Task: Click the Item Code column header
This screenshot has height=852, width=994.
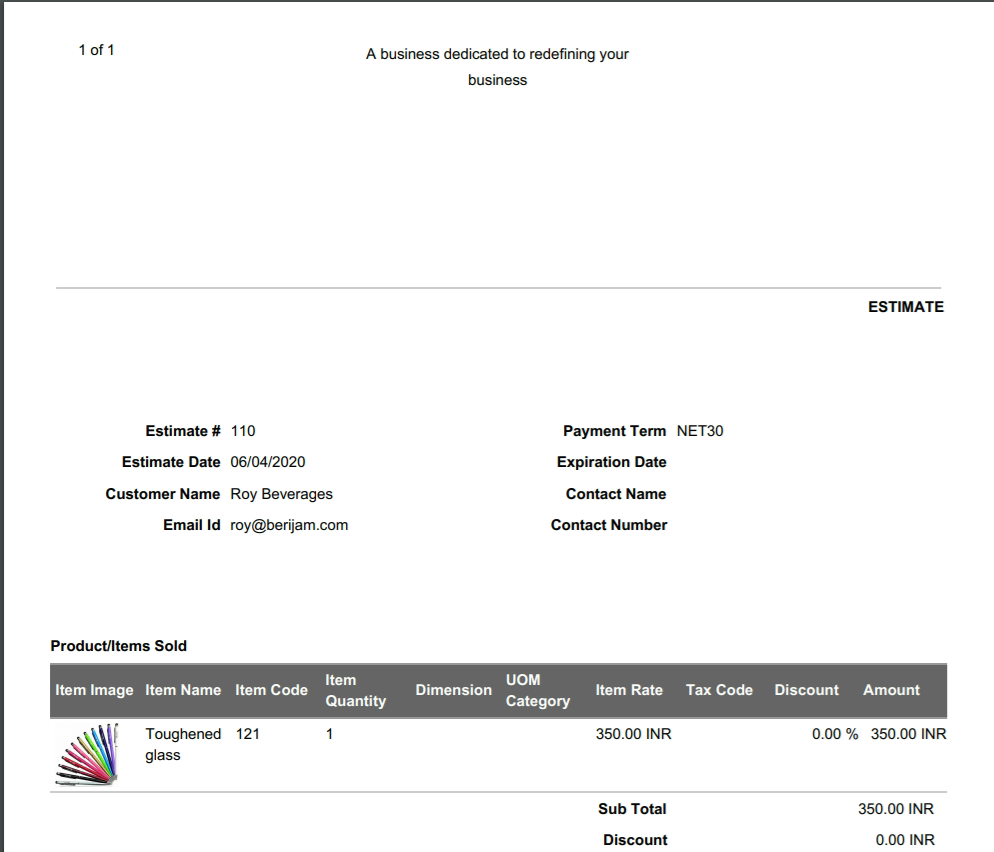Action: [271, 690]
